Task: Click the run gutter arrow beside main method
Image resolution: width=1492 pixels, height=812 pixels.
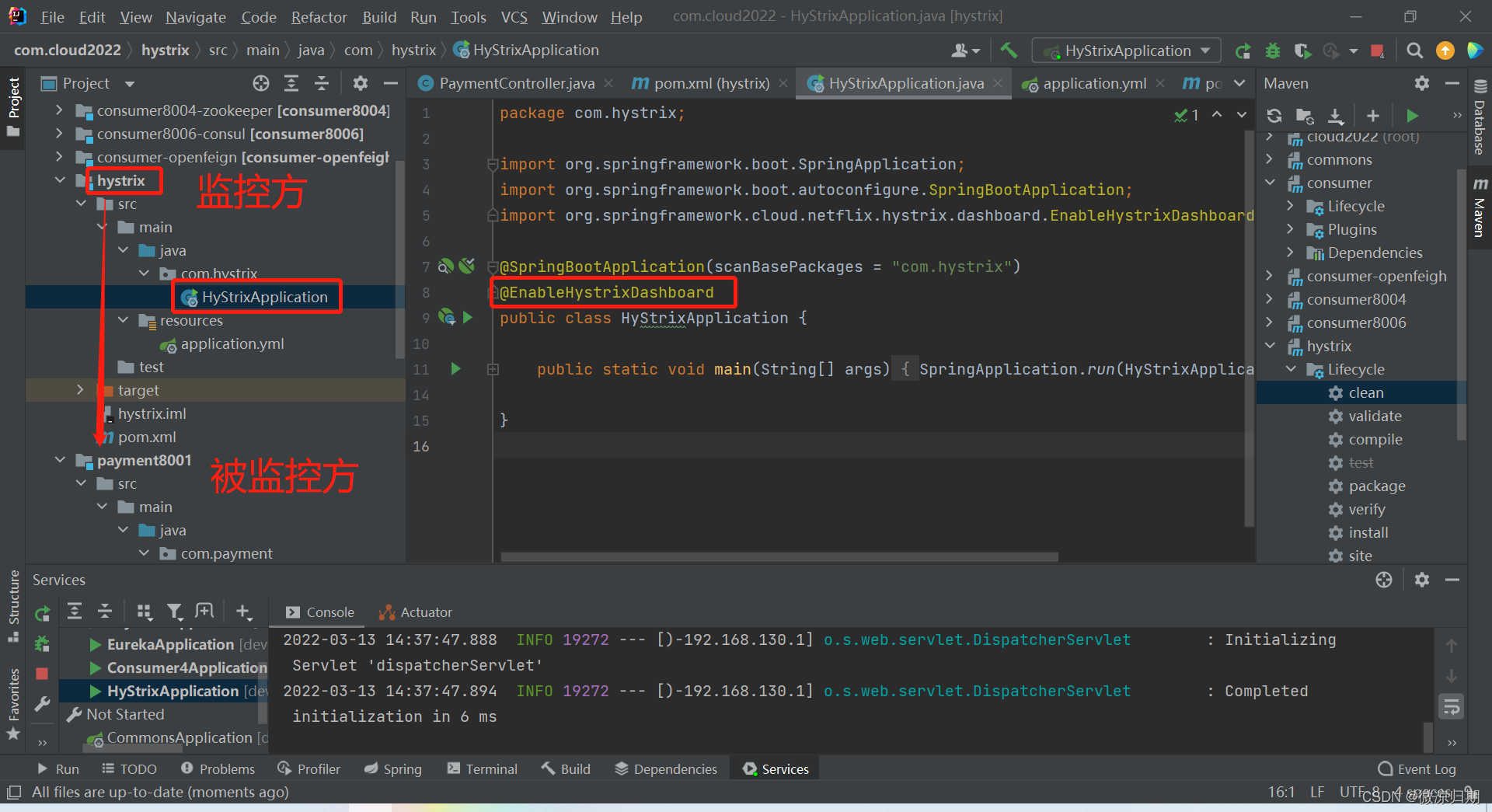Action: (456, 369)
